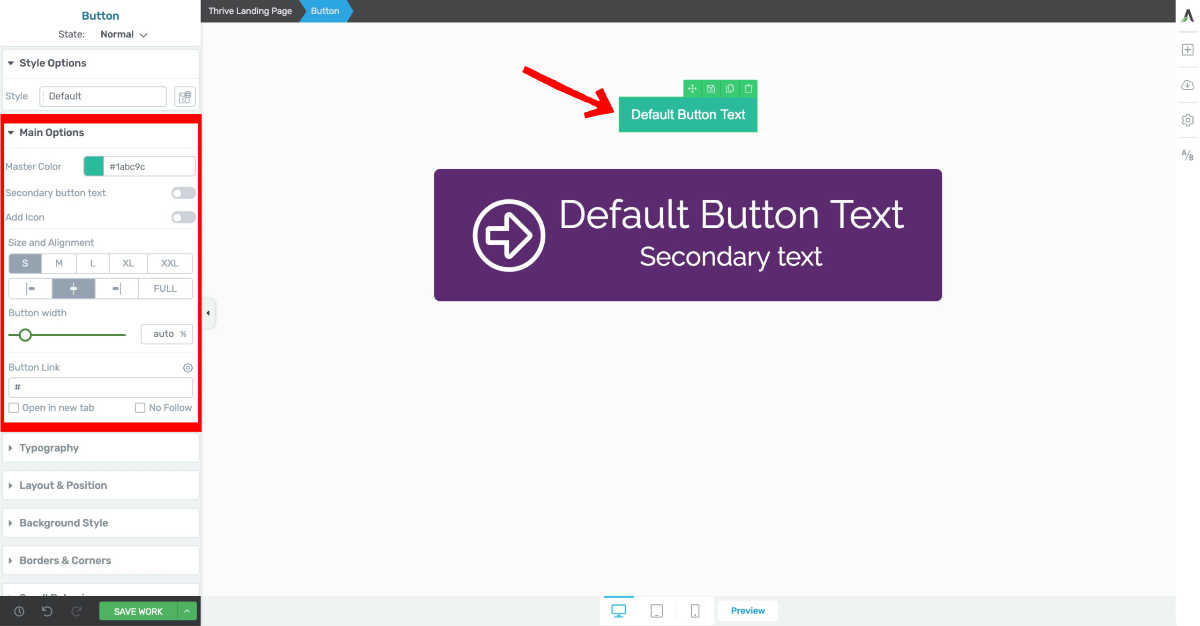Click the undo arrow icon

pyautogui.click(x=47, y=611)
